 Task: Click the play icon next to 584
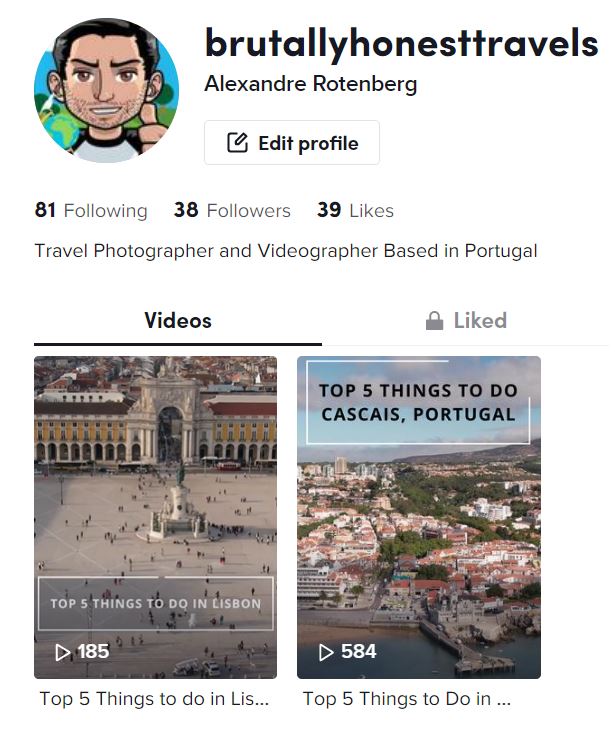coord(326,652)
